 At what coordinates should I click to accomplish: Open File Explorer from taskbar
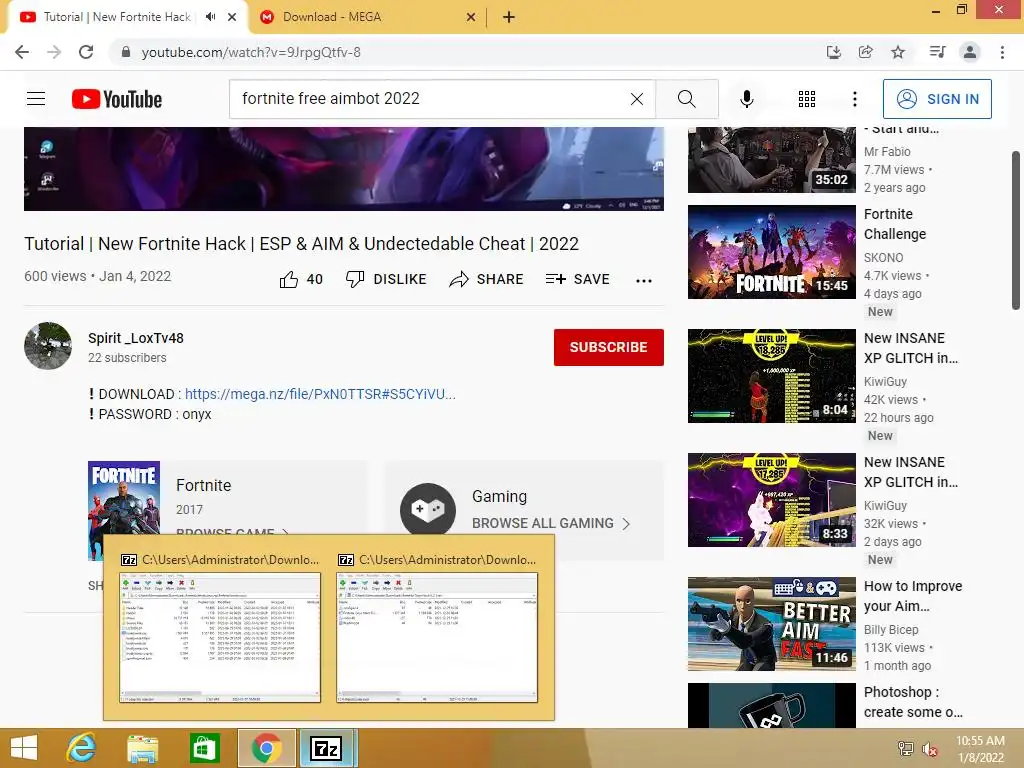click(142, 748)
